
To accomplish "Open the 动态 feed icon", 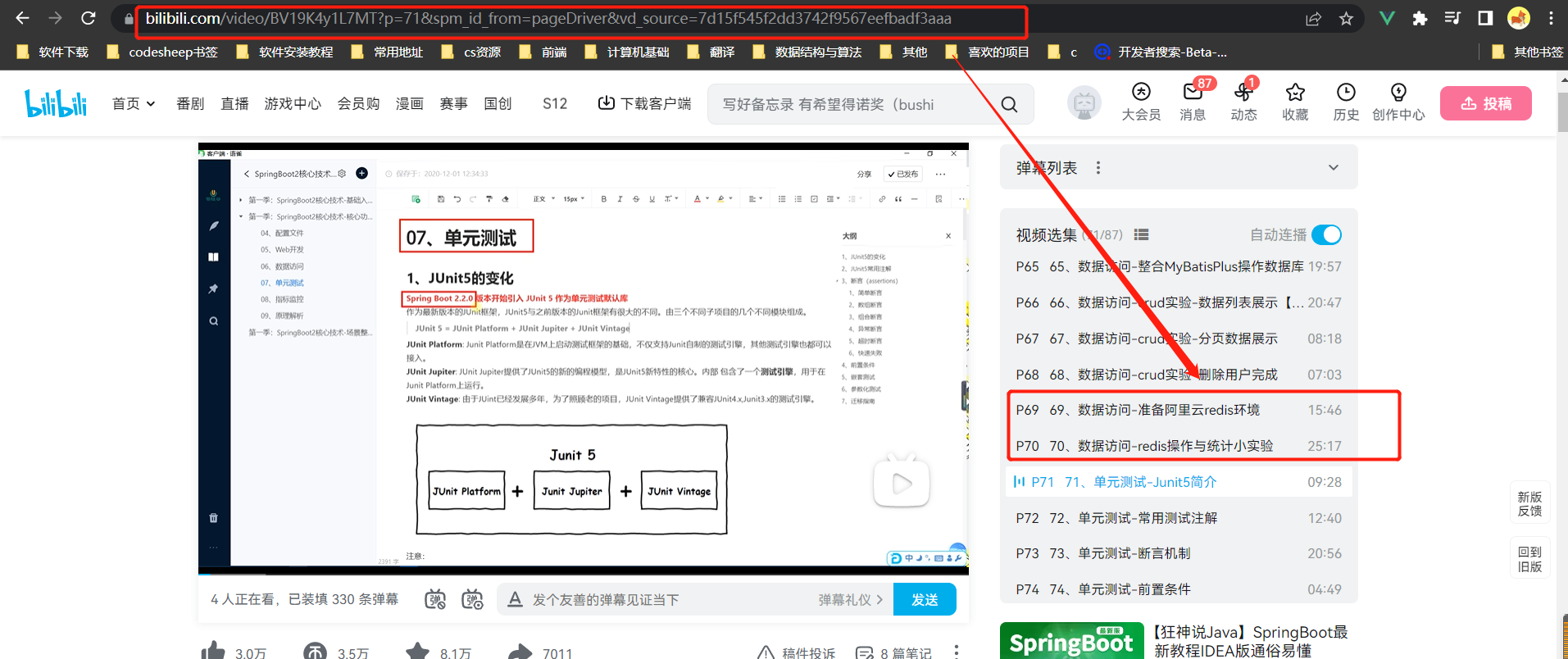I will click(x=1243, y=92).
